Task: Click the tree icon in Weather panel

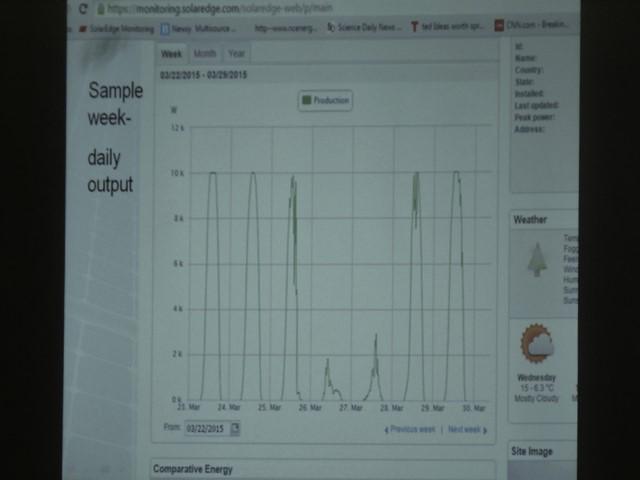Action: pos(537,259)
